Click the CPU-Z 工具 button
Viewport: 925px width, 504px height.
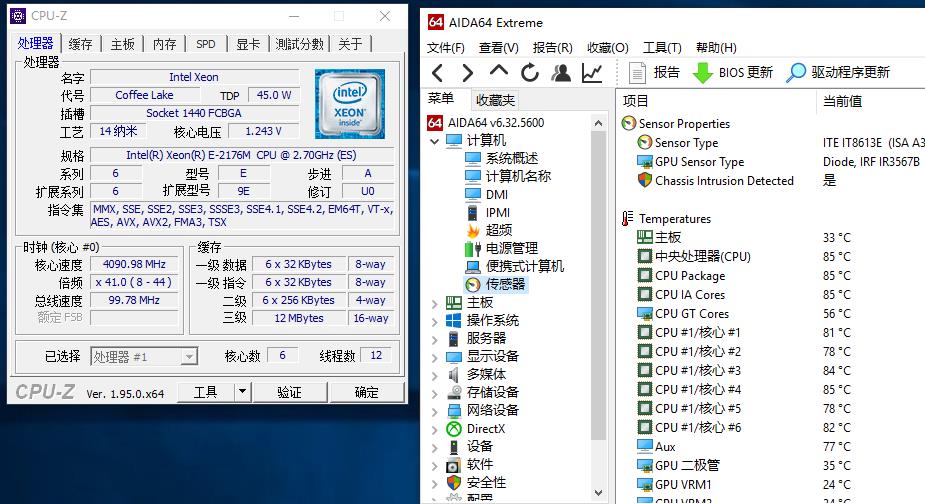coord(206,392)
